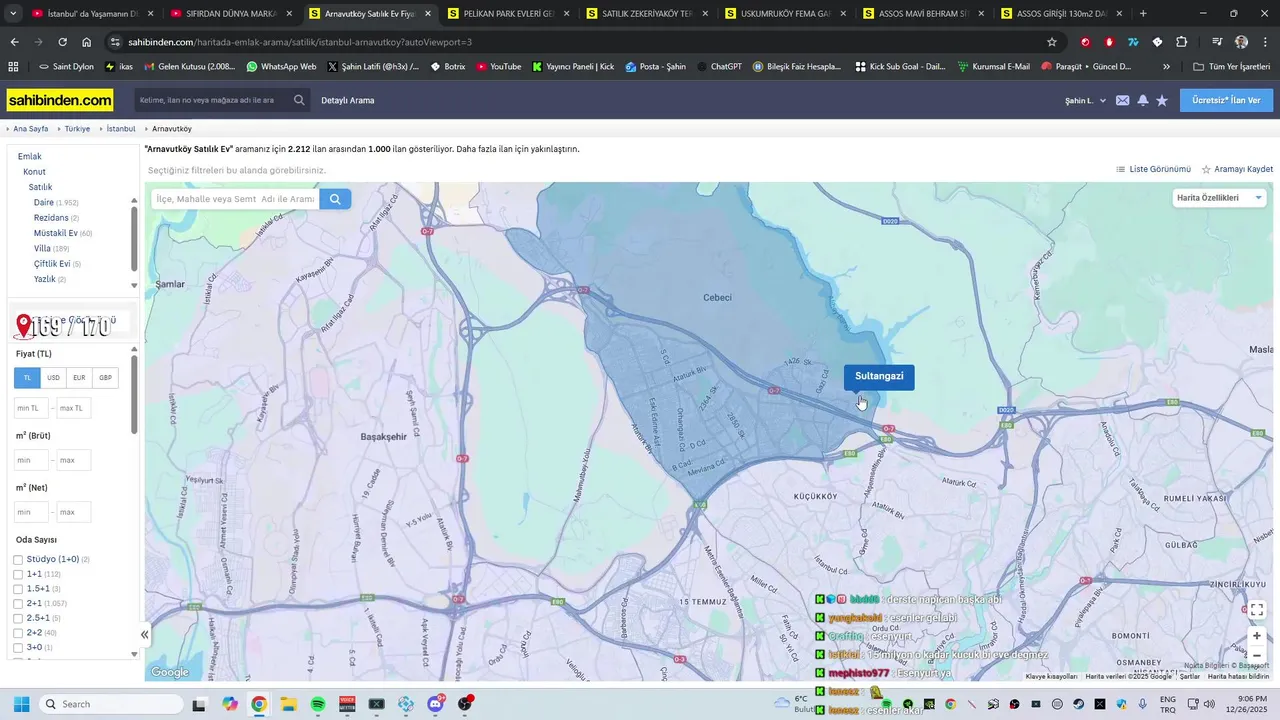Reload the page
1280x720 pixels.
[x=62, y=42]
